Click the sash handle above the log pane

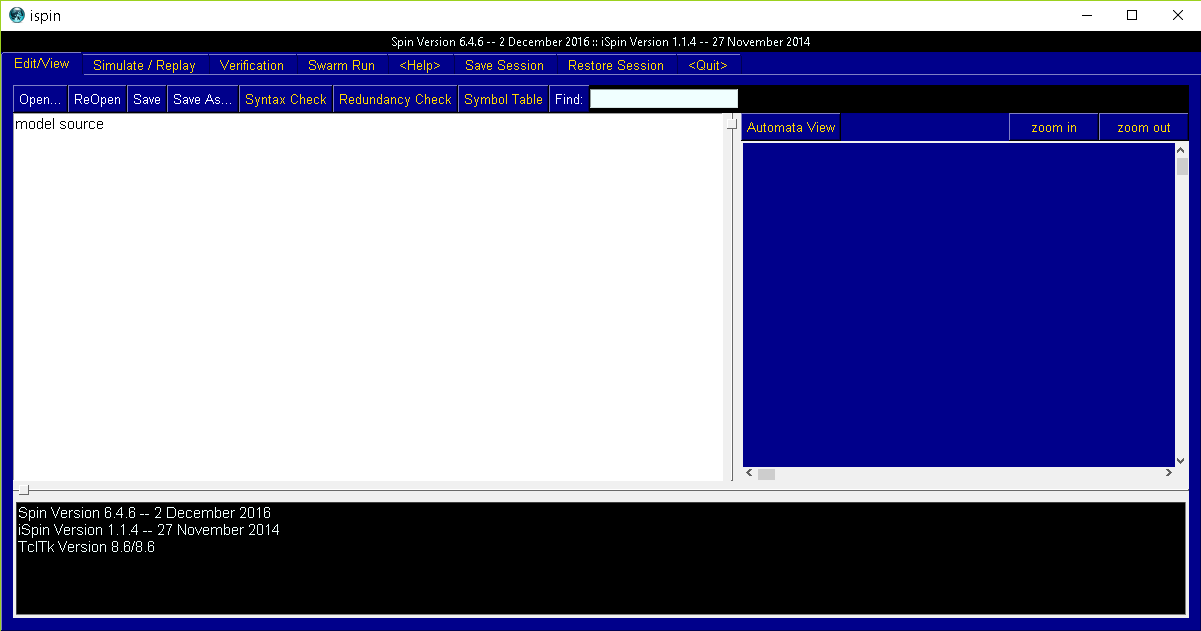coord(24,490)
